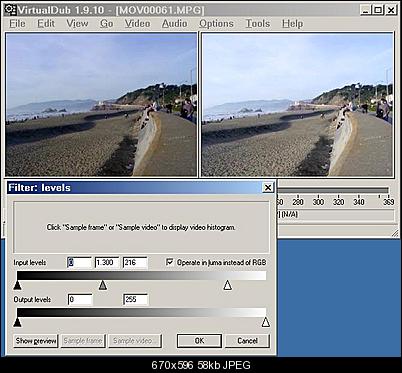Select the output white level slider triangle
This screenshot has width=402, height=373.
265,322
